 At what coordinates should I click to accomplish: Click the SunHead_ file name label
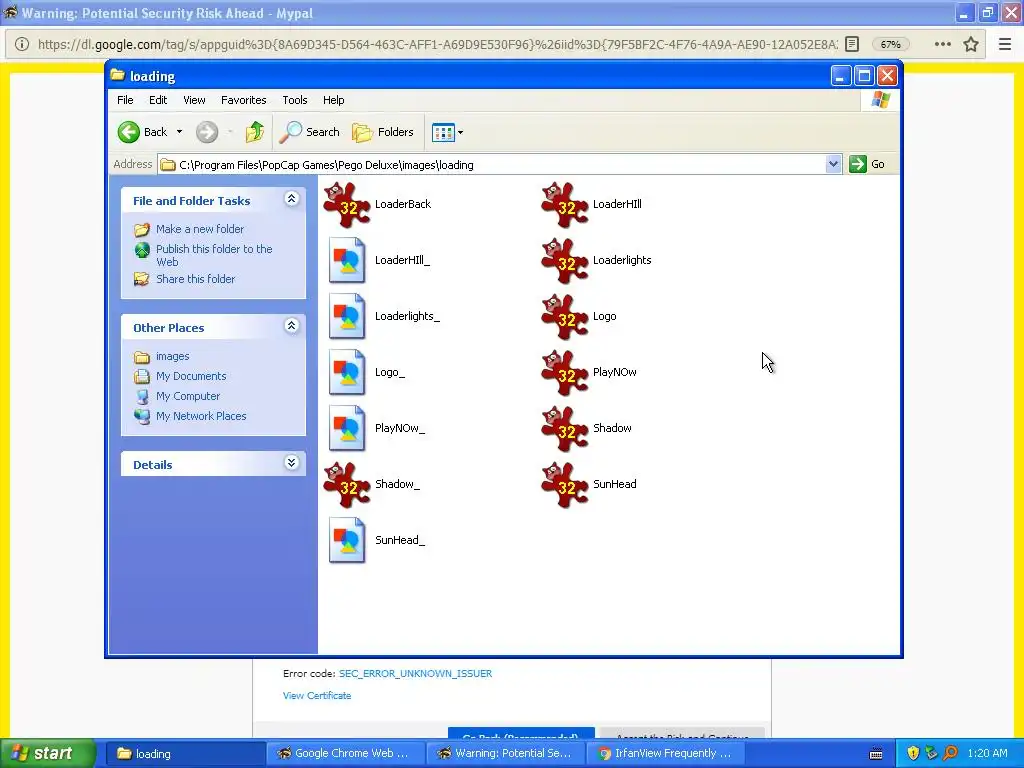pos(400,540)
